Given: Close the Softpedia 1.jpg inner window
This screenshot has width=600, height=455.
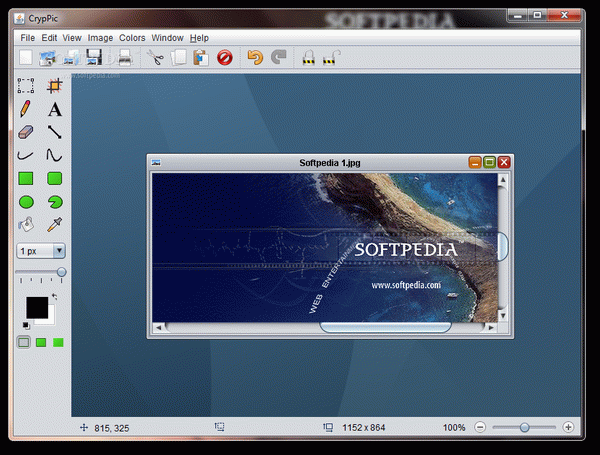Looking at the screenshot, I should point(504,162).
